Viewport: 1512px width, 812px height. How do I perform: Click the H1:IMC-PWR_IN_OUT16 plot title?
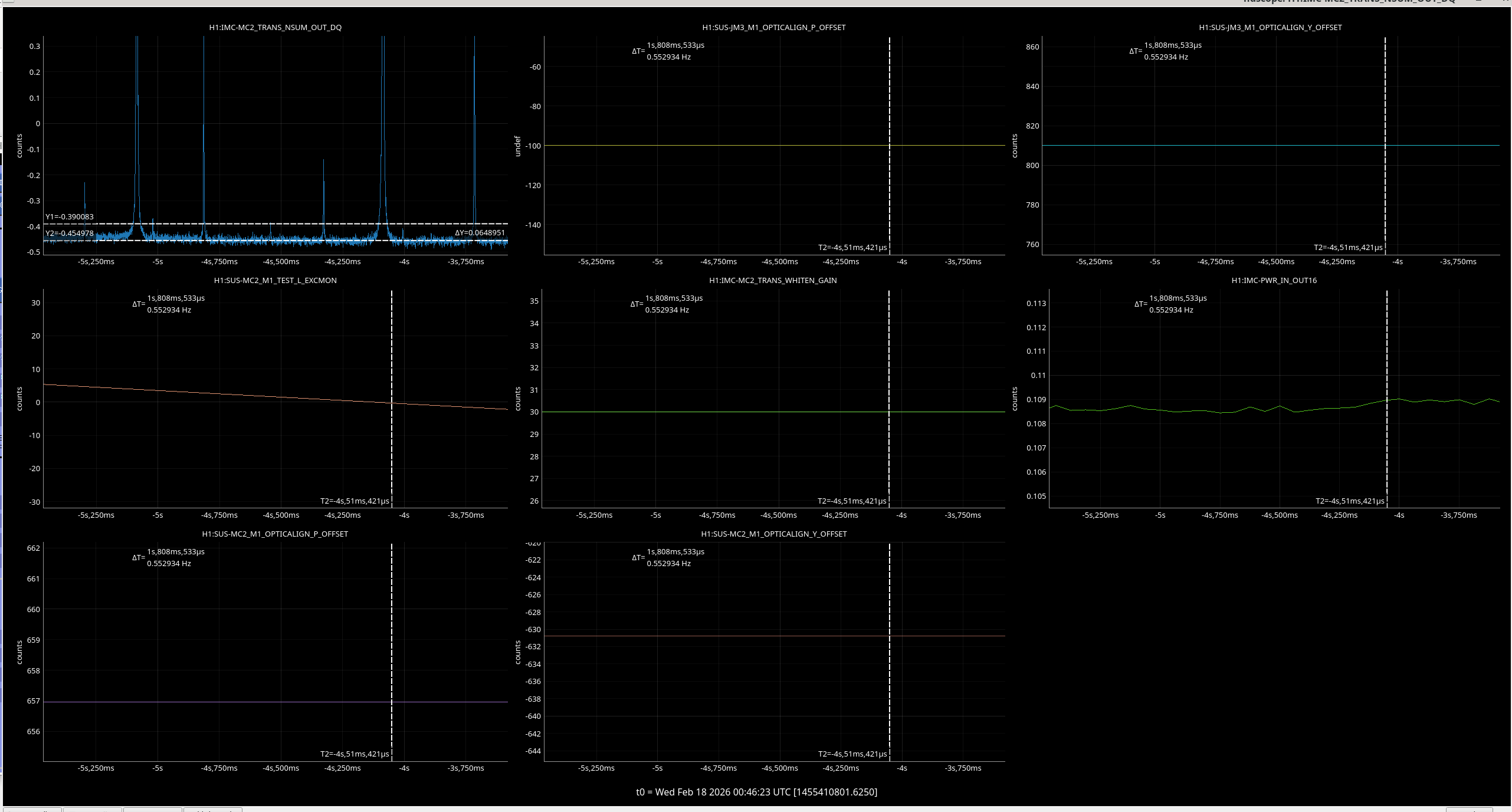point(1274,281)
